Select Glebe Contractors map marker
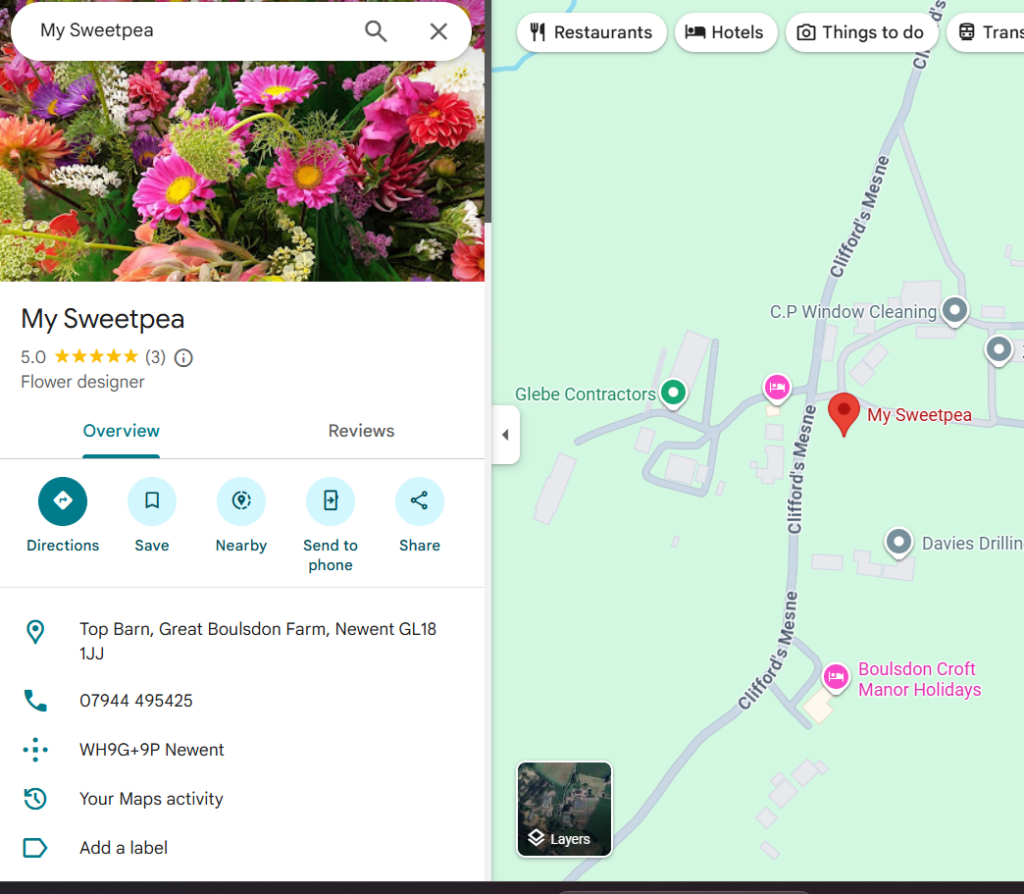Screen dimensions: 1024x894 pos(674,393)
